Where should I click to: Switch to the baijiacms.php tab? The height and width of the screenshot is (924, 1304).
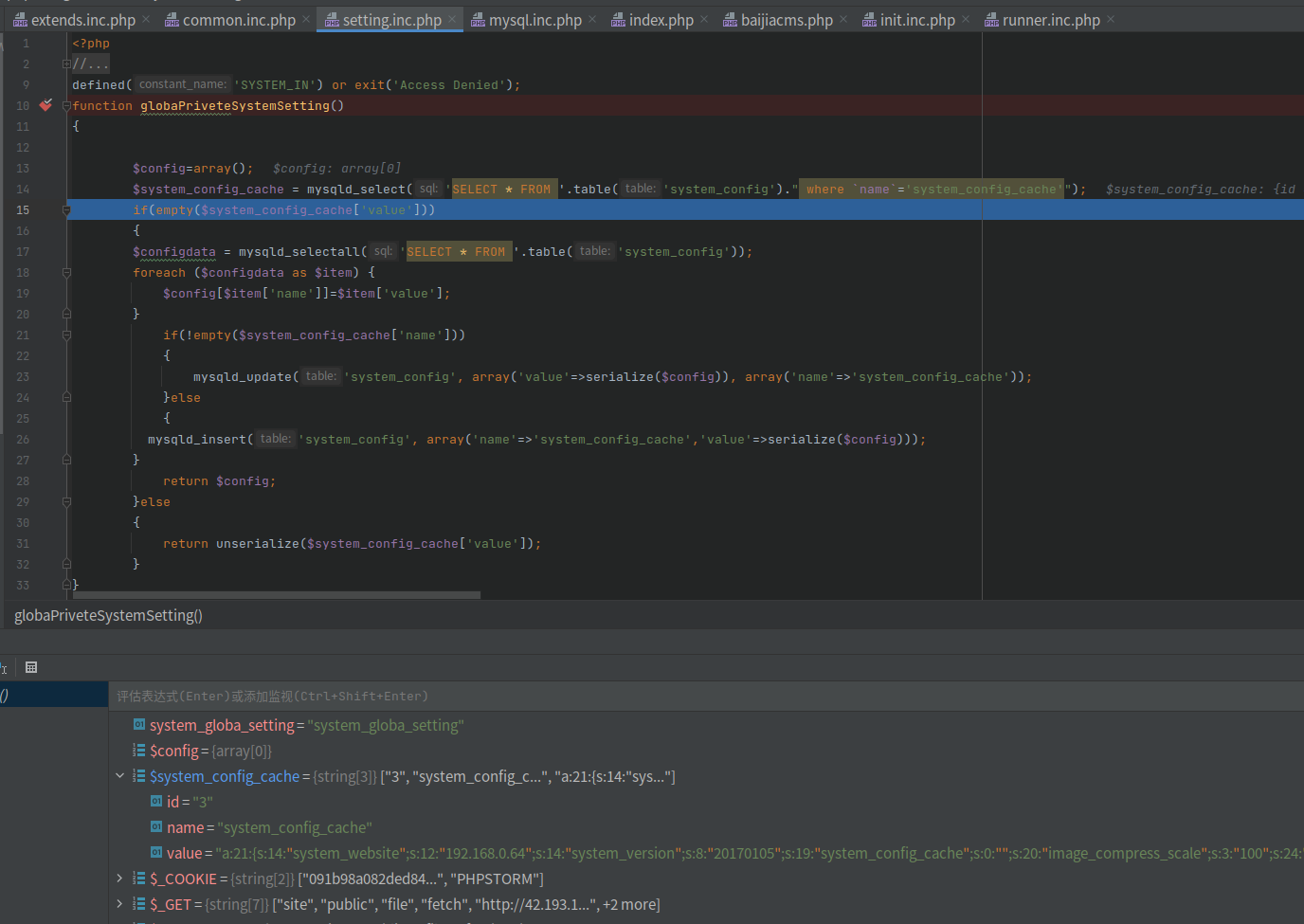[787, 20]
